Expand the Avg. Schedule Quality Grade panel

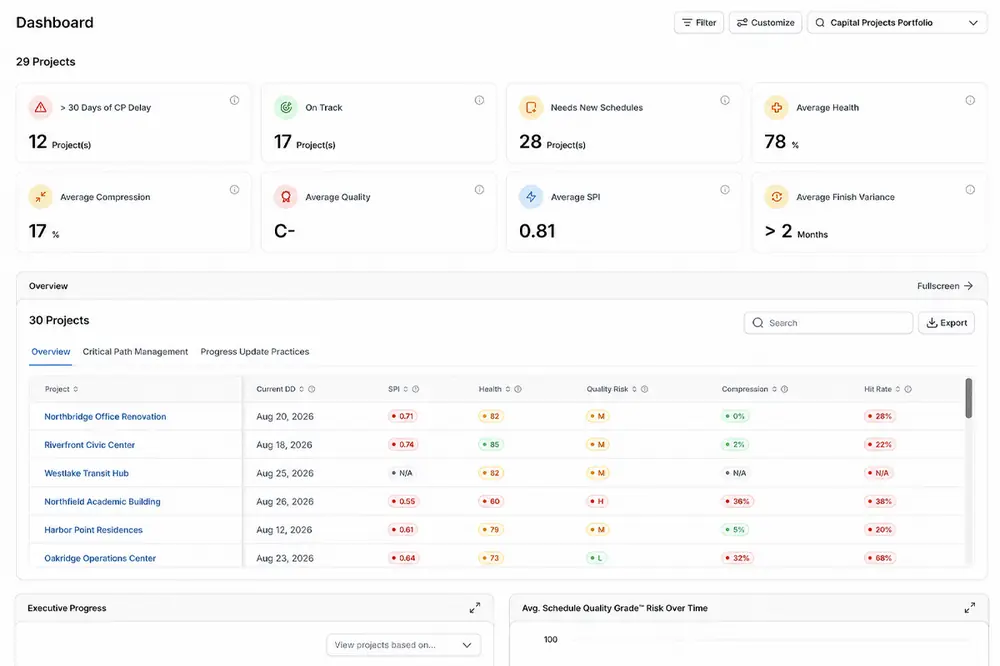click(969, 608)
